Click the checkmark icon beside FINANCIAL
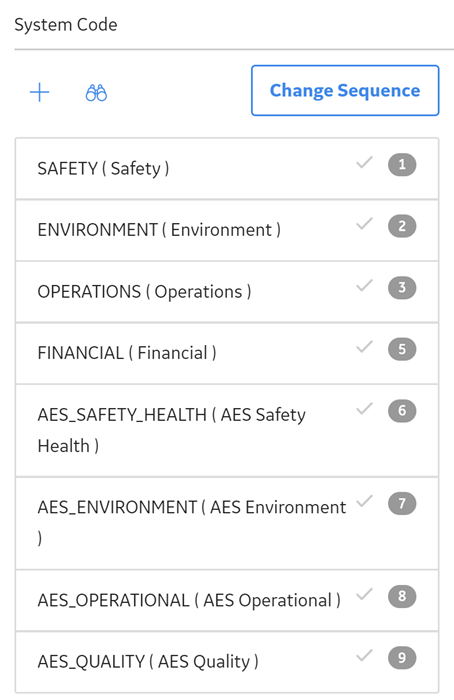Image resolution: width=454 pixels, height=700 pixels. click(x=364, y=347)
